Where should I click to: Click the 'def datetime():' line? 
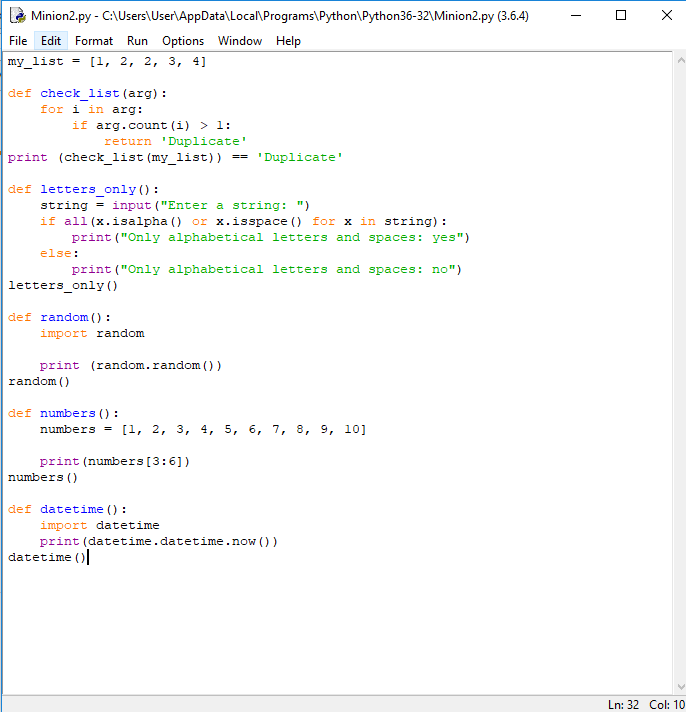tap(67, 509)
